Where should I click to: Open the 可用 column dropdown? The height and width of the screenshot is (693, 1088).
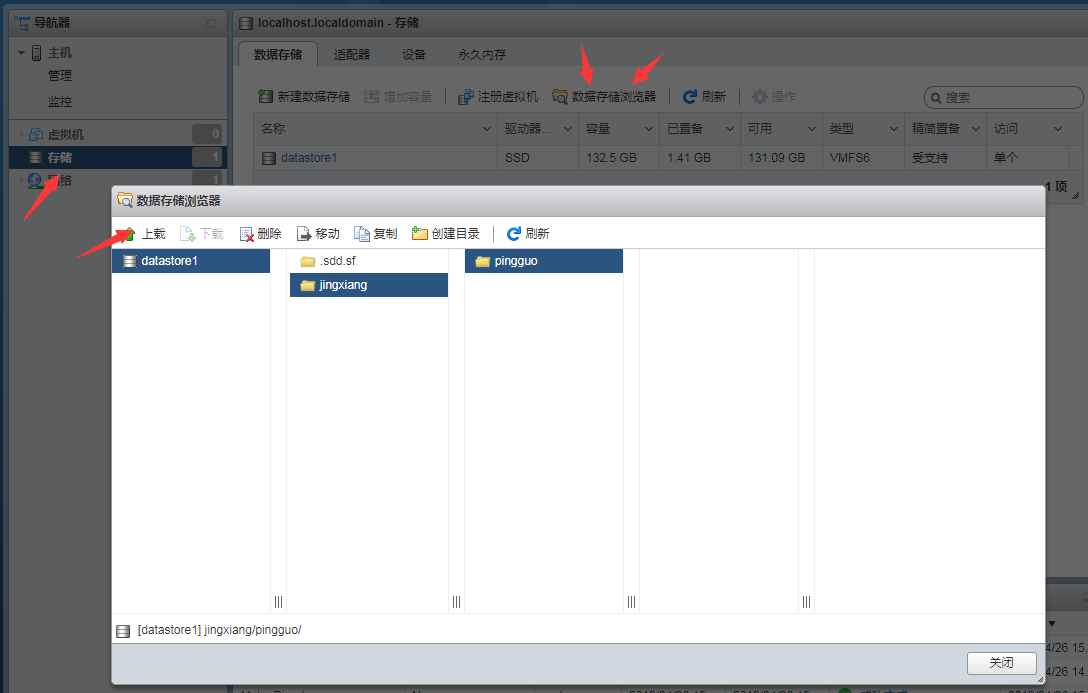pyautogui.click(x=812, y=129)
